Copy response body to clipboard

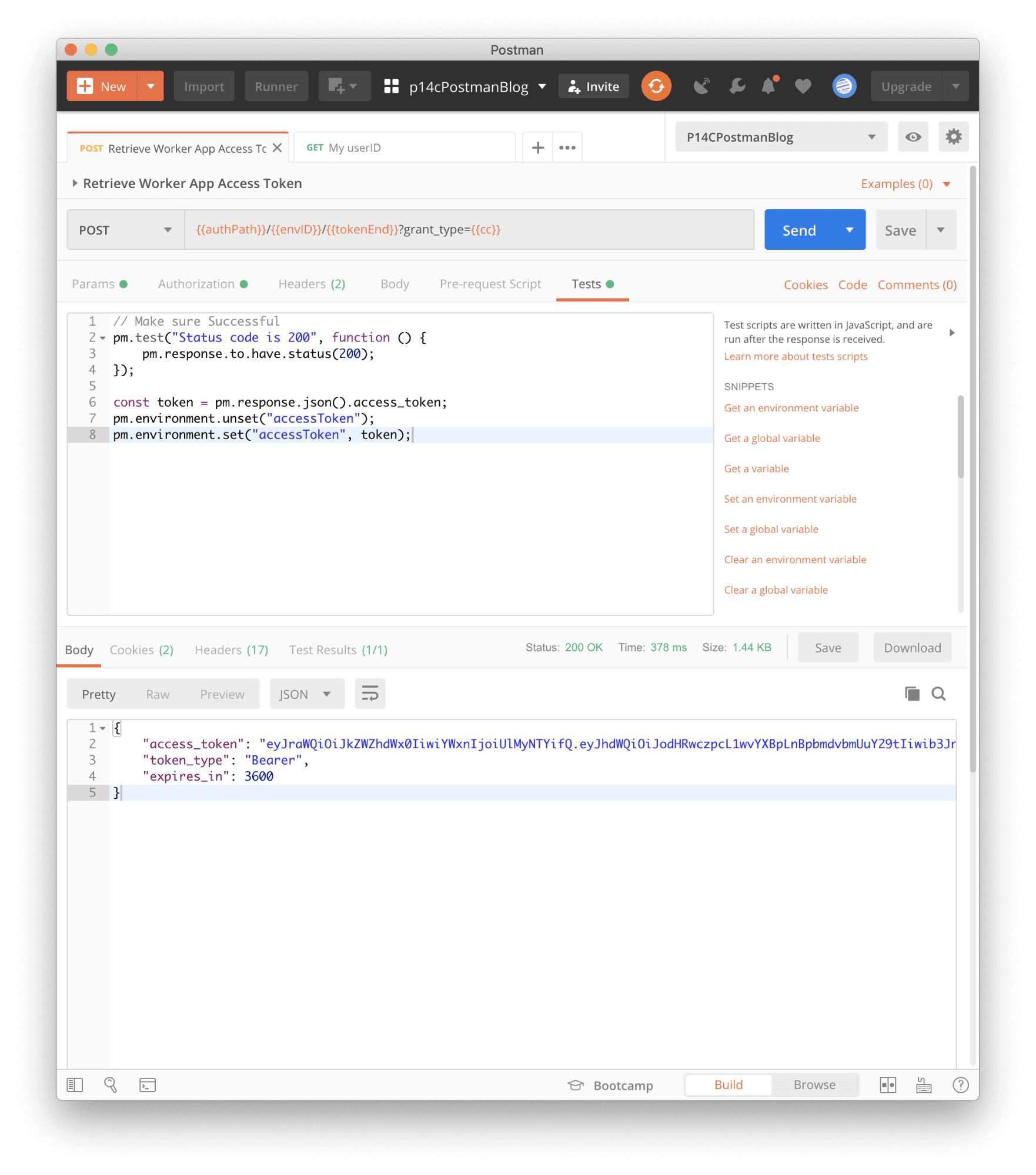912,694
